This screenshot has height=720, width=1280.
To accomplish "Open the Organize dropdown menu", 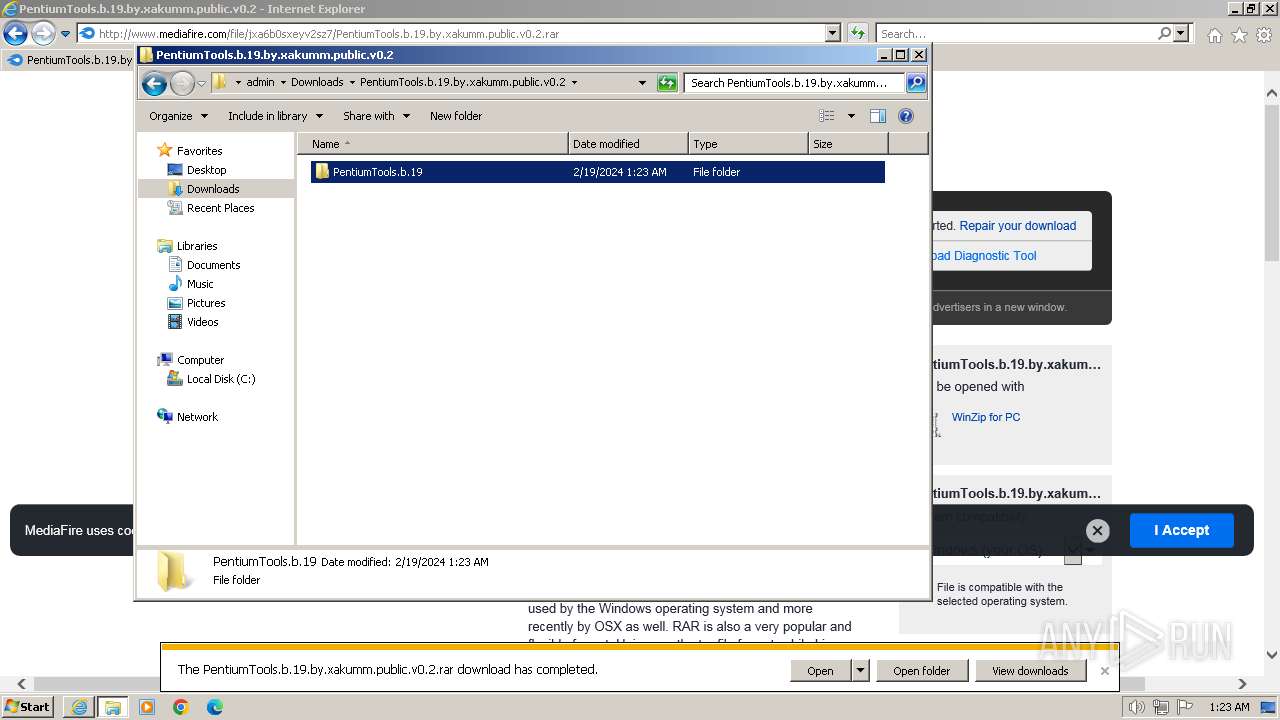I will point(178,116).
